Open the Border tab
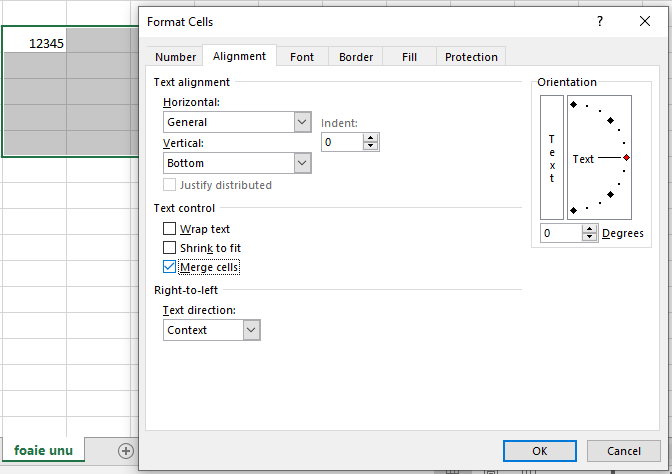 click(356, 57)
